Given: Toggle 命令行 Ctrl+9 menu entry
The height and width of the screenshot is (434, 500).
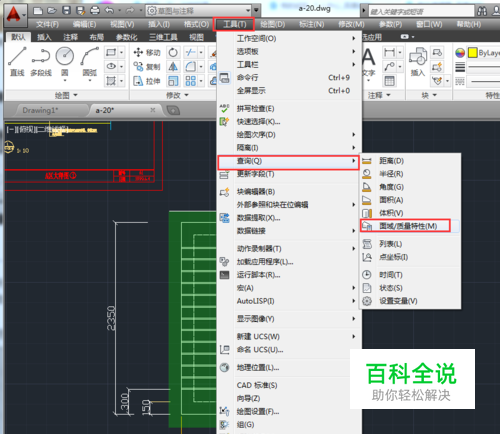Looking at the screenshot, I should pos(289,78).
